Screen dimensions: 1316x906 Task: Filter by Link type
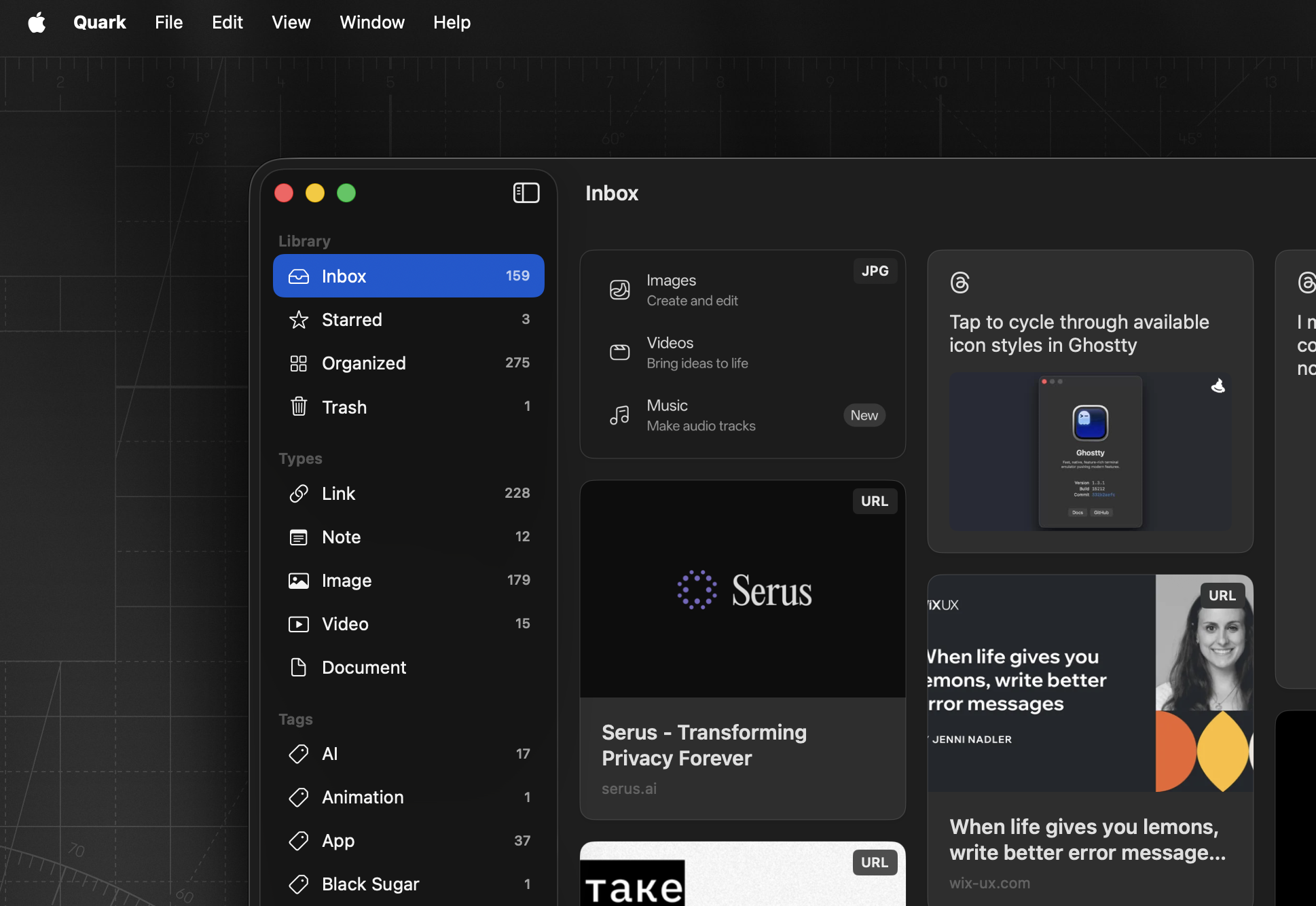[x=409, y=493]
